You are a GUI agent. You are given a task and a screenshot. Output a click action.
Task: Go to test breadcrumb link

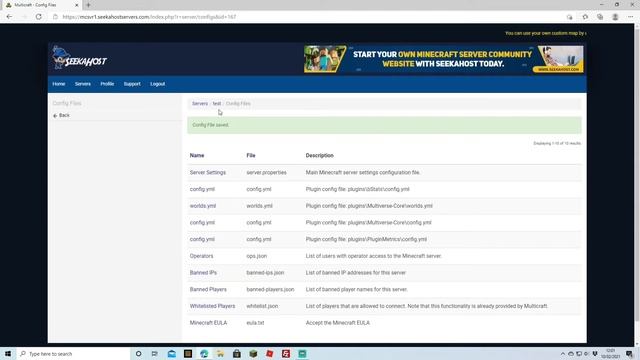coord(217,104)
